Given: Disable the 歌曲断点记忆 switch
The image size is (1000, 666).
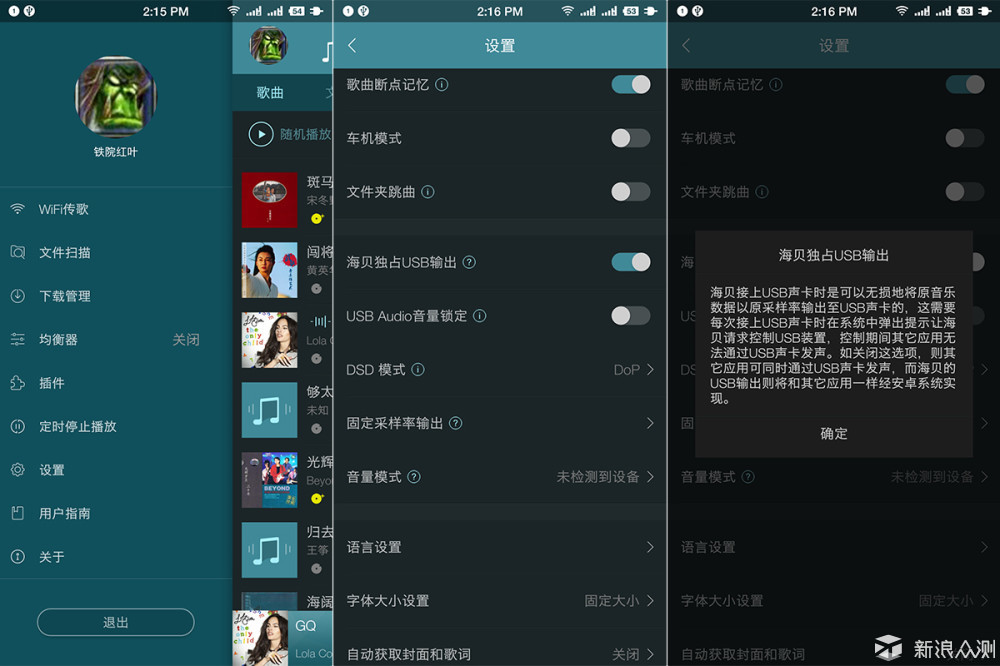Looking at the screenshot, I should (630, 85).
